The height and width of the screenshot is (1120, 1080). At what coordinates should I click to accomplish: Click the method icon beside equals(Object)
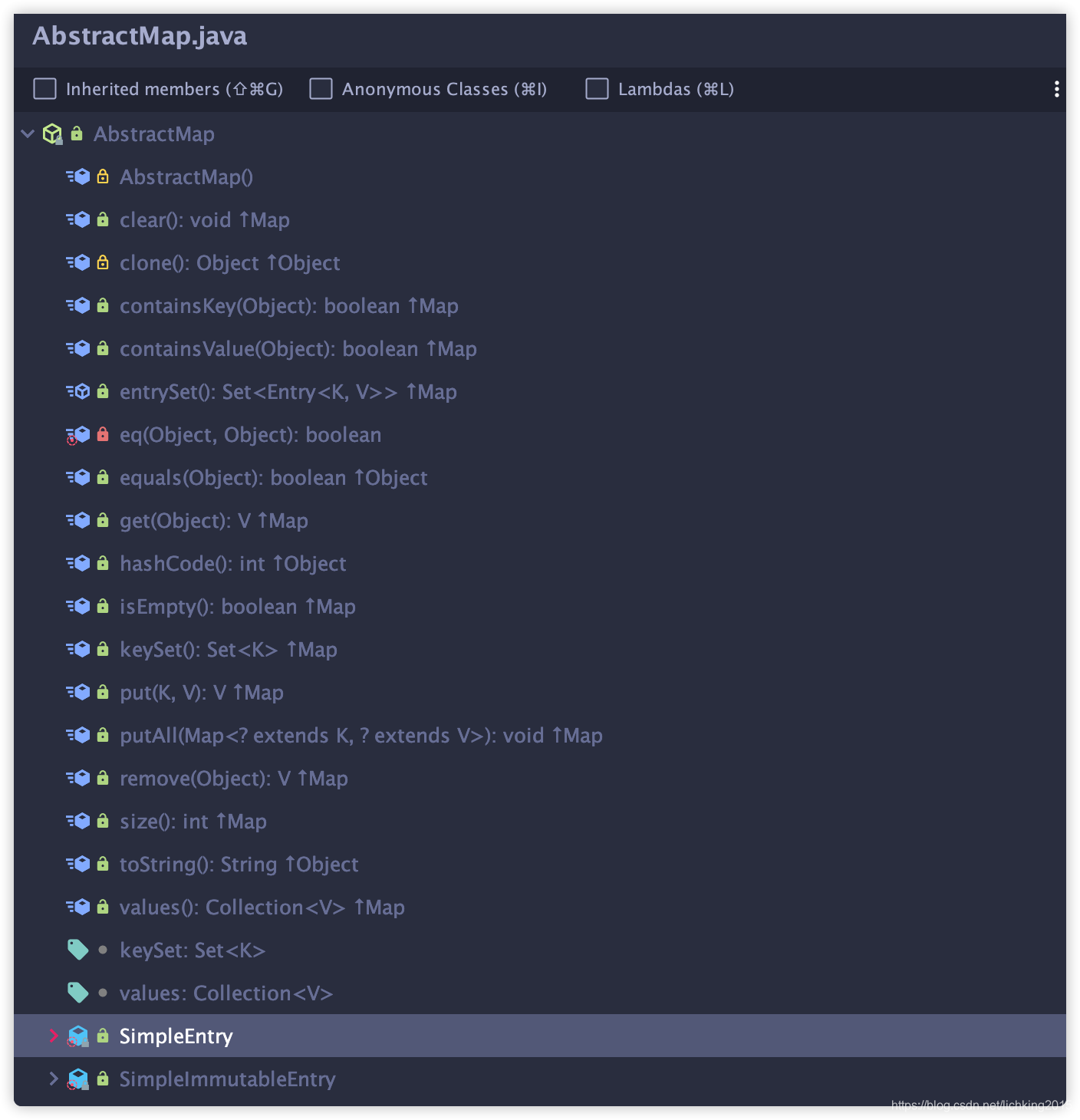point(78,478)
